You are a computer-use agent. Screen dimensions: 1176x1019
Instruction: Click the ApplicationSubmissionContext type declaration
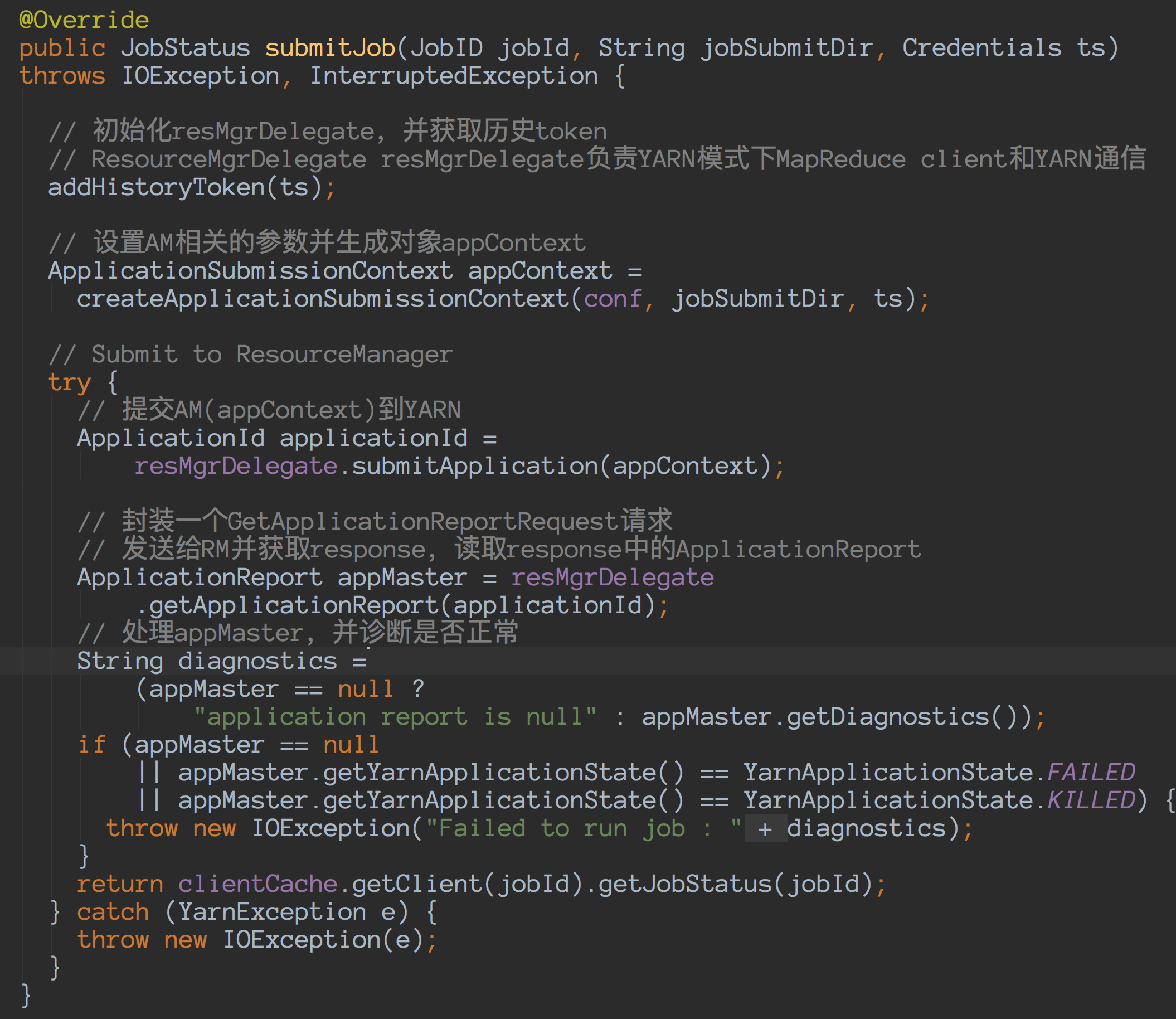point(250,271)
